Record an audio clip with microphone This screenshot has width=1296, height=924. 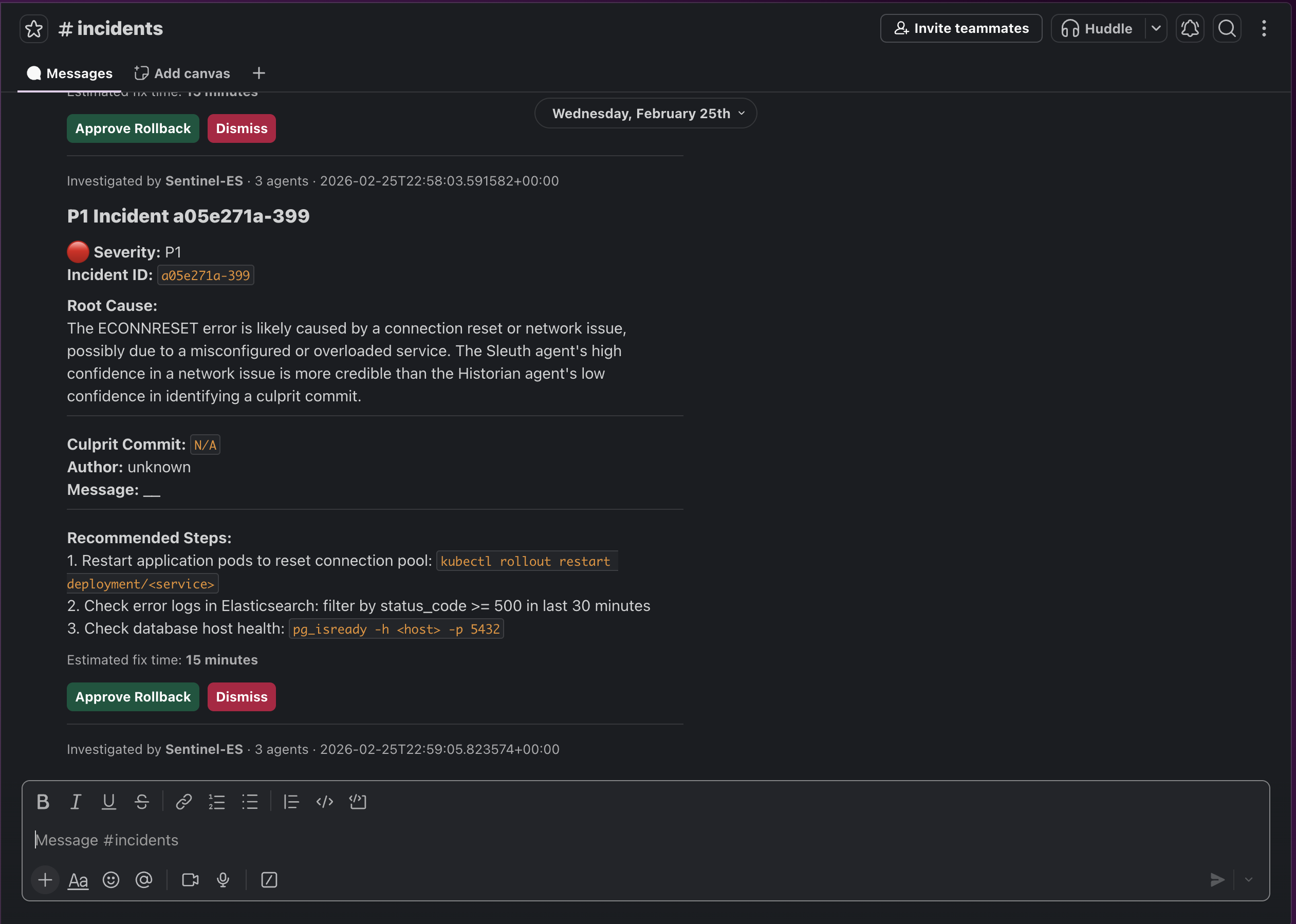tap(223, 880)
